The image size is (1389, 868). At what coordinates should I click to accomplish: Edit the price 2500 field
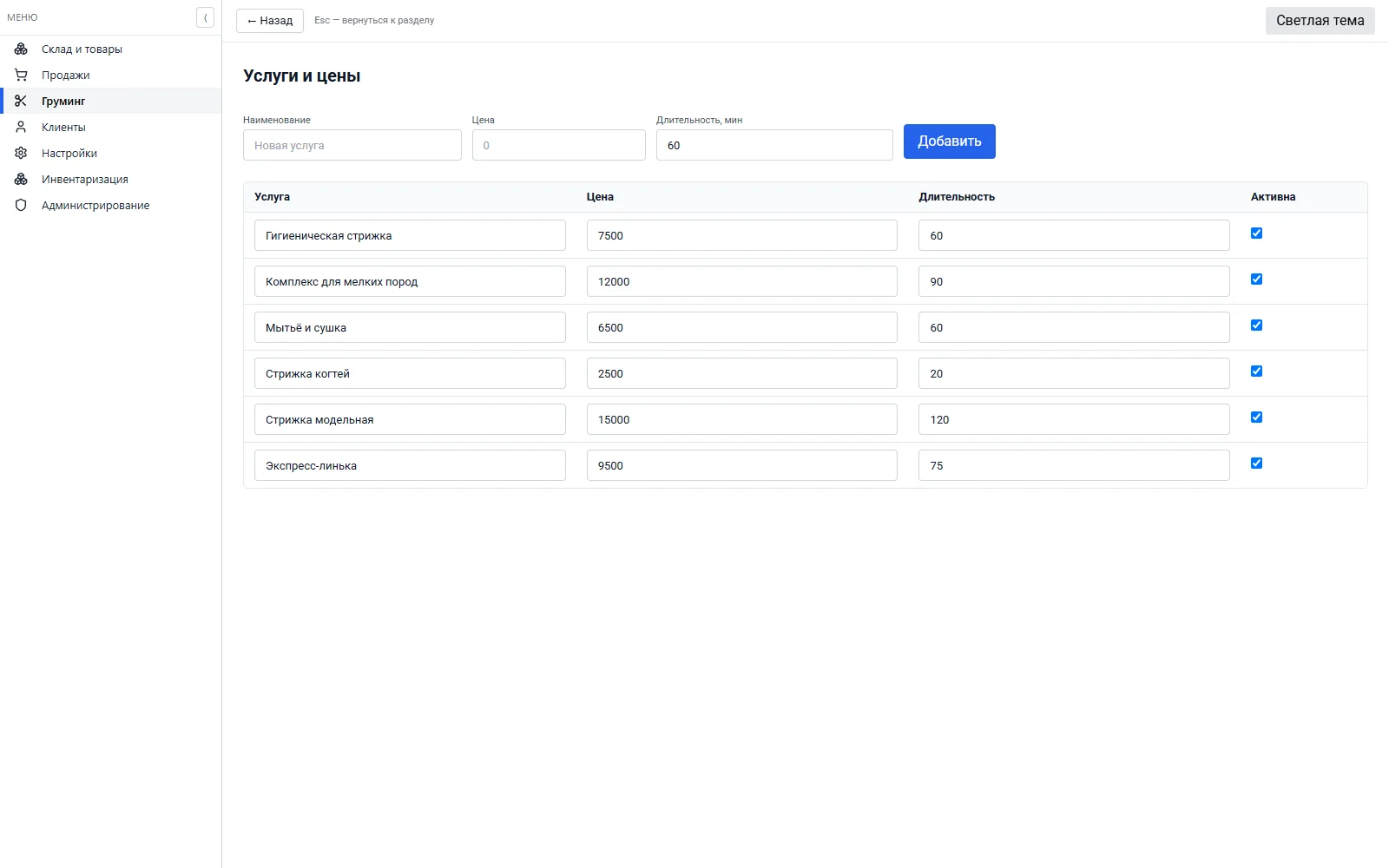(742, 373)
